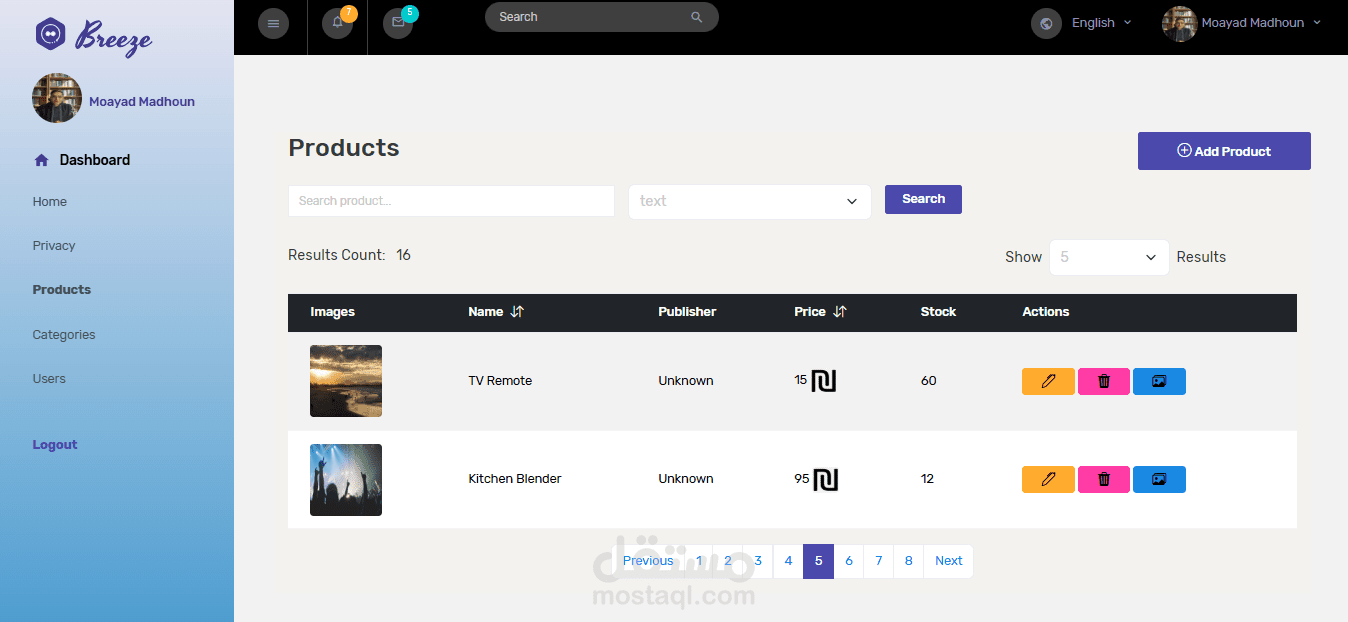Sort table by Name column arrows
The width and height of the screenshot is (1348, 622).
point(517,312)
